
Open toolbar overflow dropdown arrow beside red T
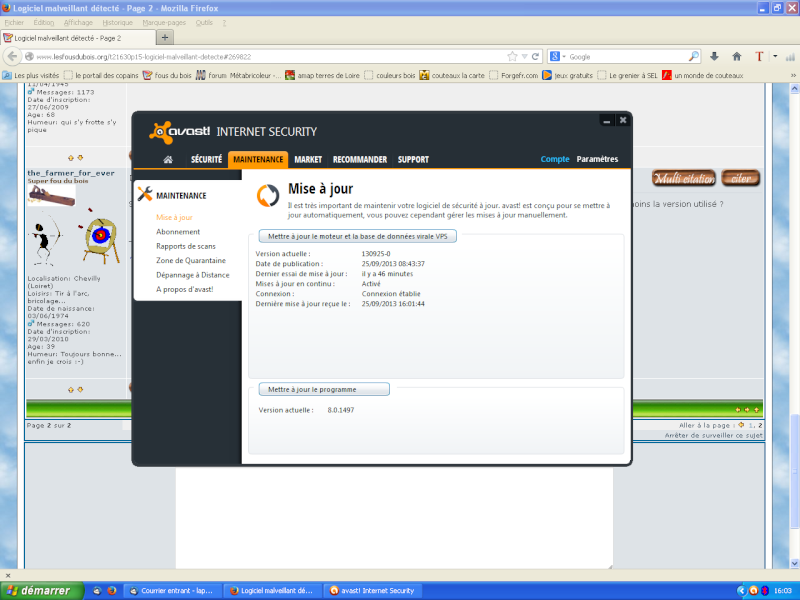pyautogui.click(x=775, y=57)
